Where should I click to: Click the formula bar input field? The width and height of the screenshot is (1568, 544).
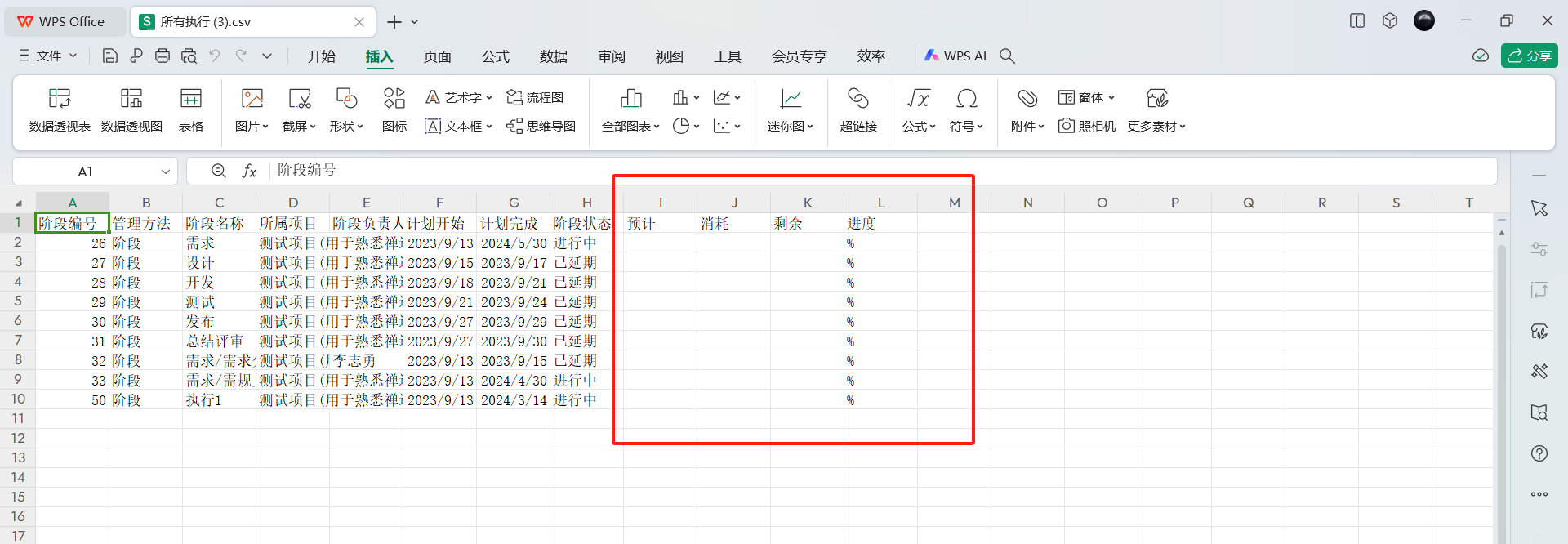882,171
